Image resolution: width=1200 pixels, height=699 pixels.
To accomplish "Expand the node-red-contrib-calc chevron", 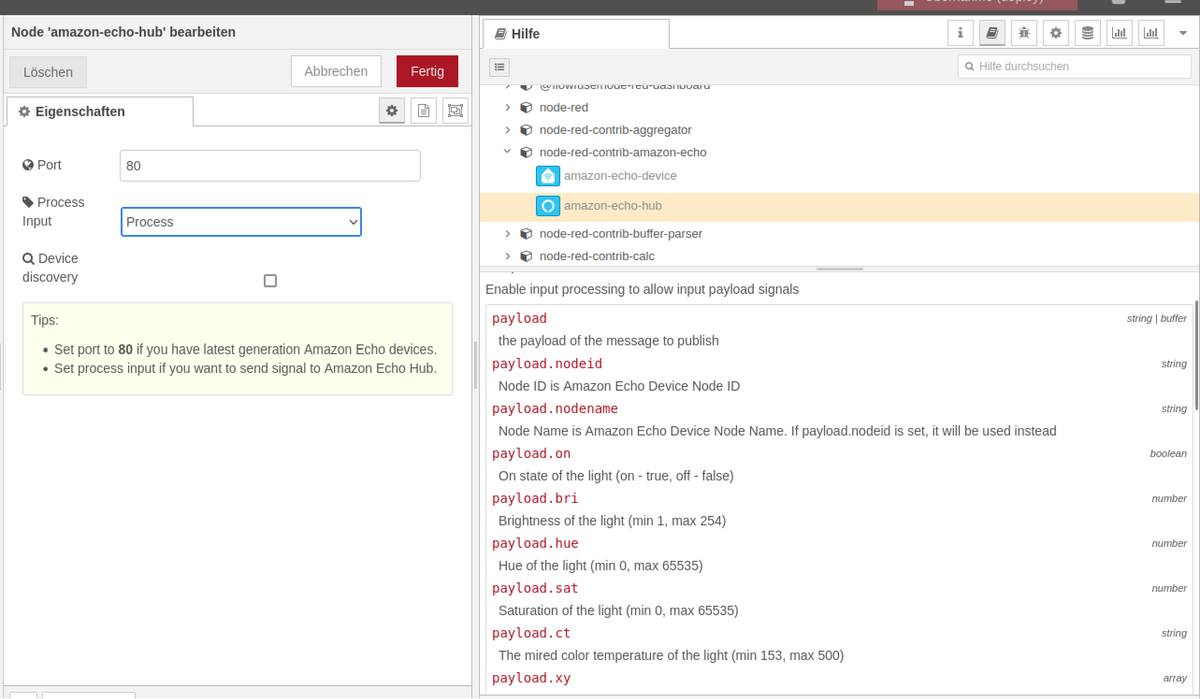I will point(508,256).
